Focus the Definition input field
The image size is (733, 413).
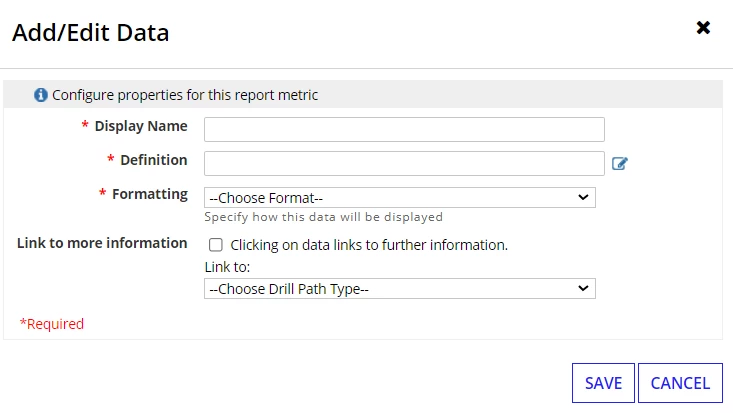pos(404,163)
